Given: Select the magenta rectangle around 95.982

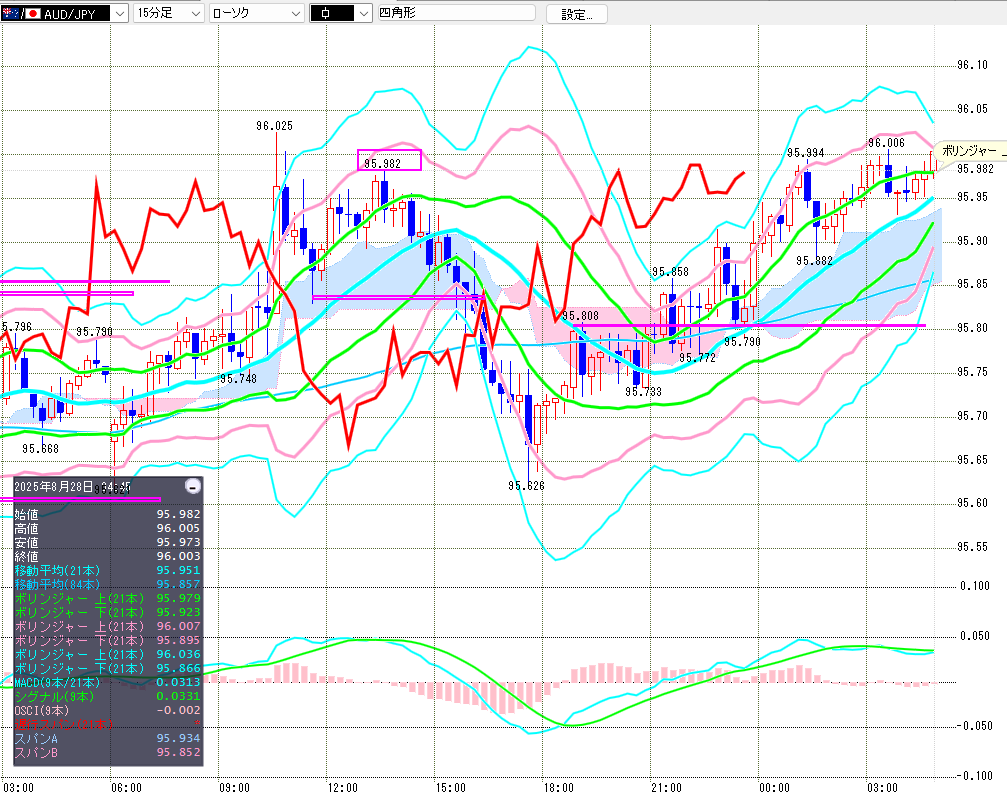Looking at the screenshot, I should (x=389, y=160).
